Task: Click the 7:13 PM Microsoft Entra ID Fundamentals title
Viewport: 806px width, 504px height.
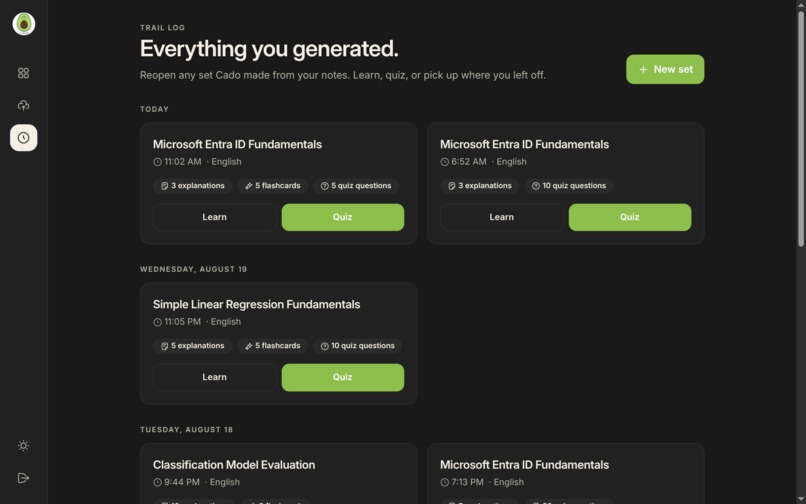Action: [524, 465]
